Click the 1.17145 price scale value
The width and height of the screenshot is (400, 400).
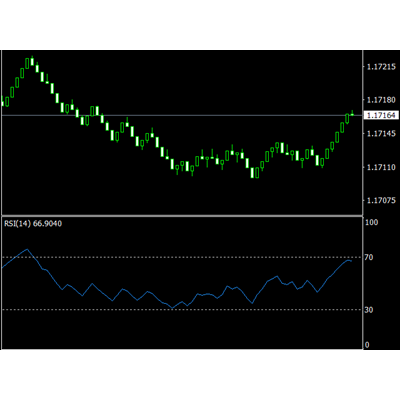click(381, 134)
